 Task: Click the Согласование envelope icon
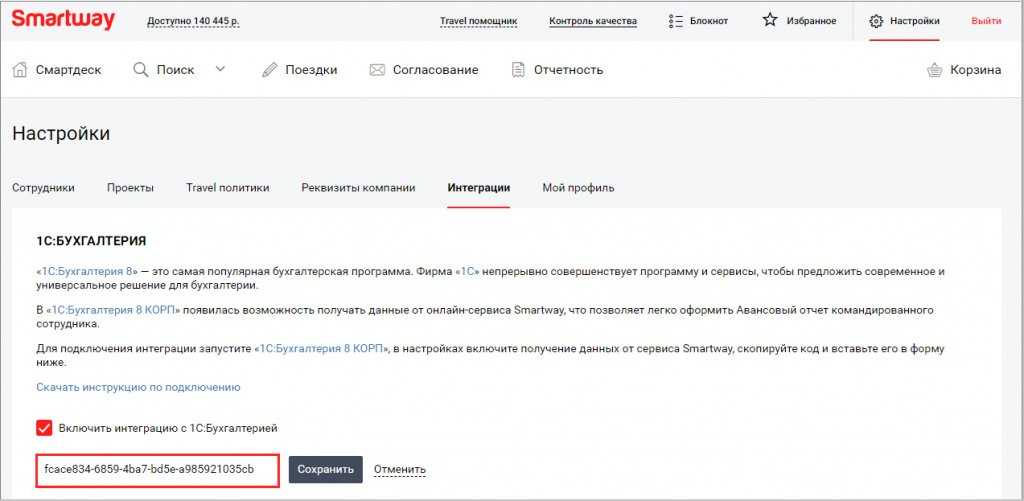click(x=377, y=70)
